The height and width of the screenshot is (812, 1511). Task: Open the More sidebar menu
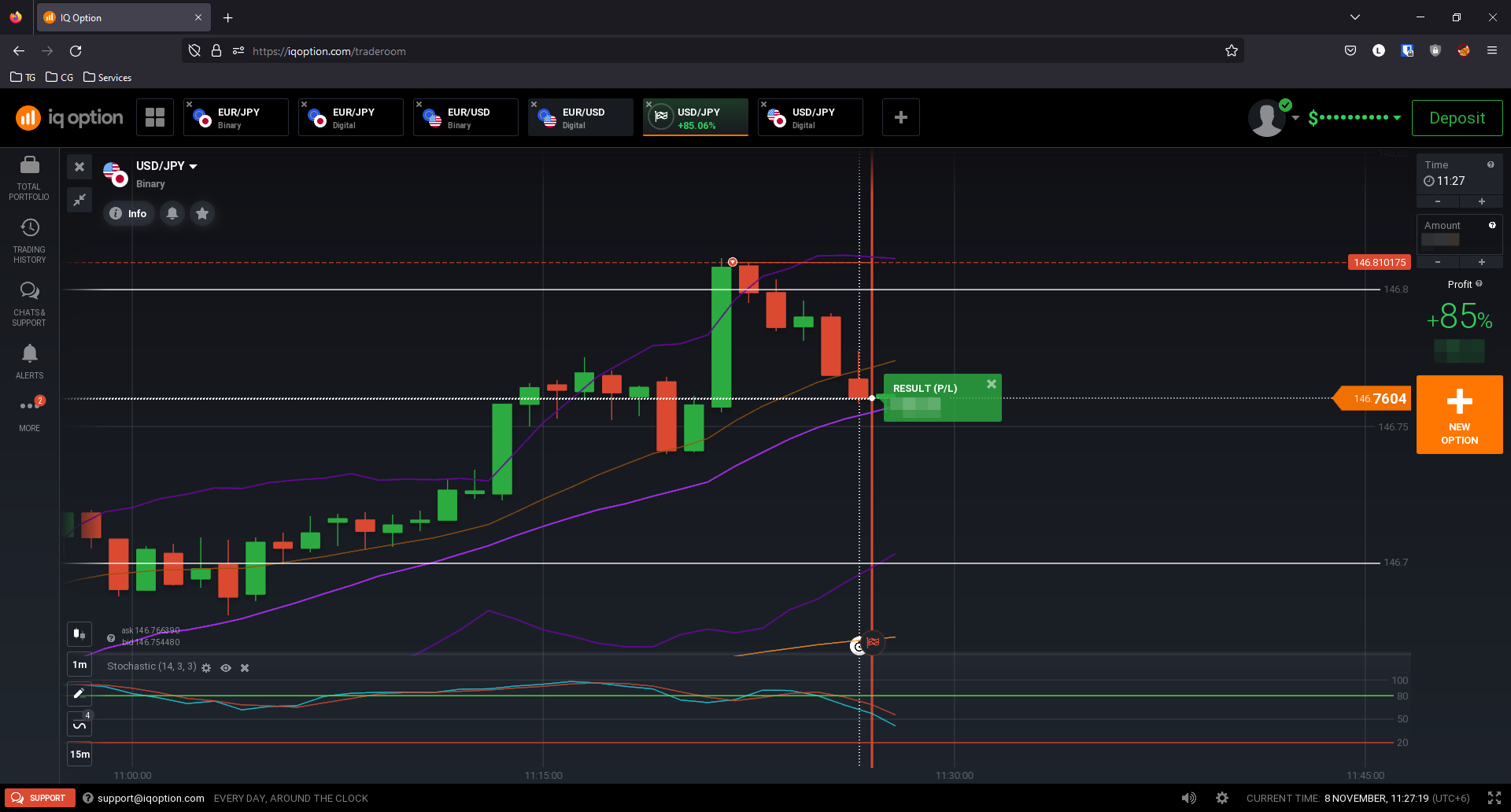pyautogui.click(x=29, y=414)
